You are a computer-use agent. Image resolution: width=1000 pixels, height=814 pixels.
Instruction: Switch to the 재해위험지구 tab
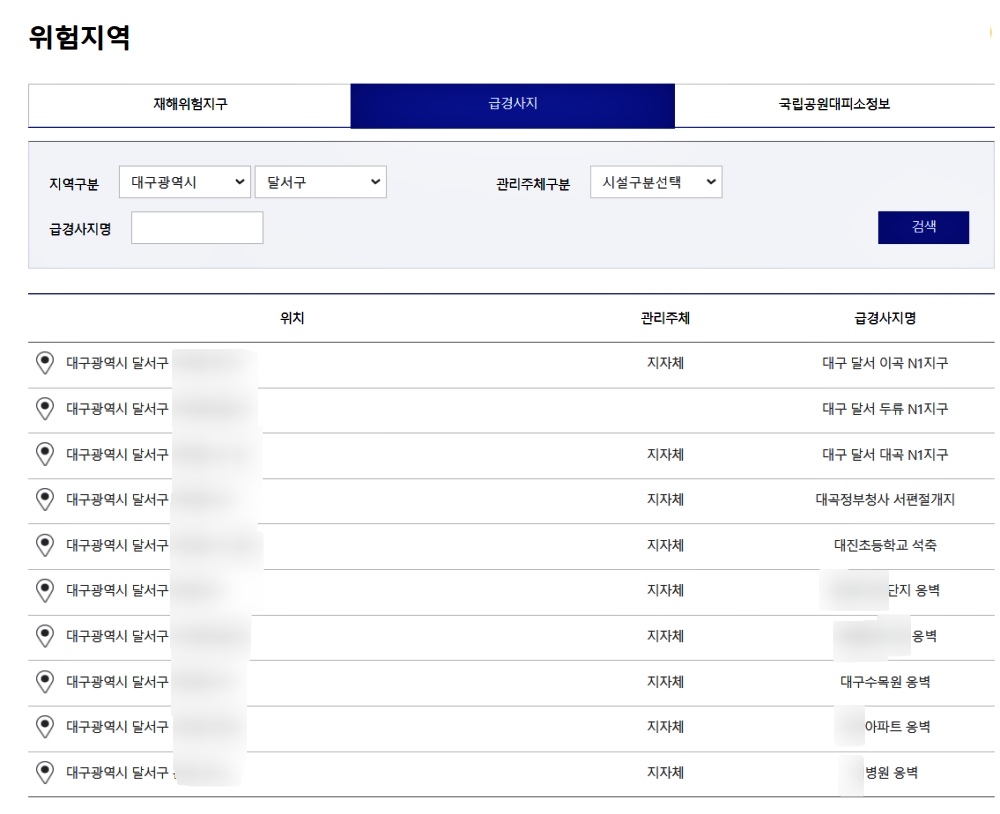[189, 106]
